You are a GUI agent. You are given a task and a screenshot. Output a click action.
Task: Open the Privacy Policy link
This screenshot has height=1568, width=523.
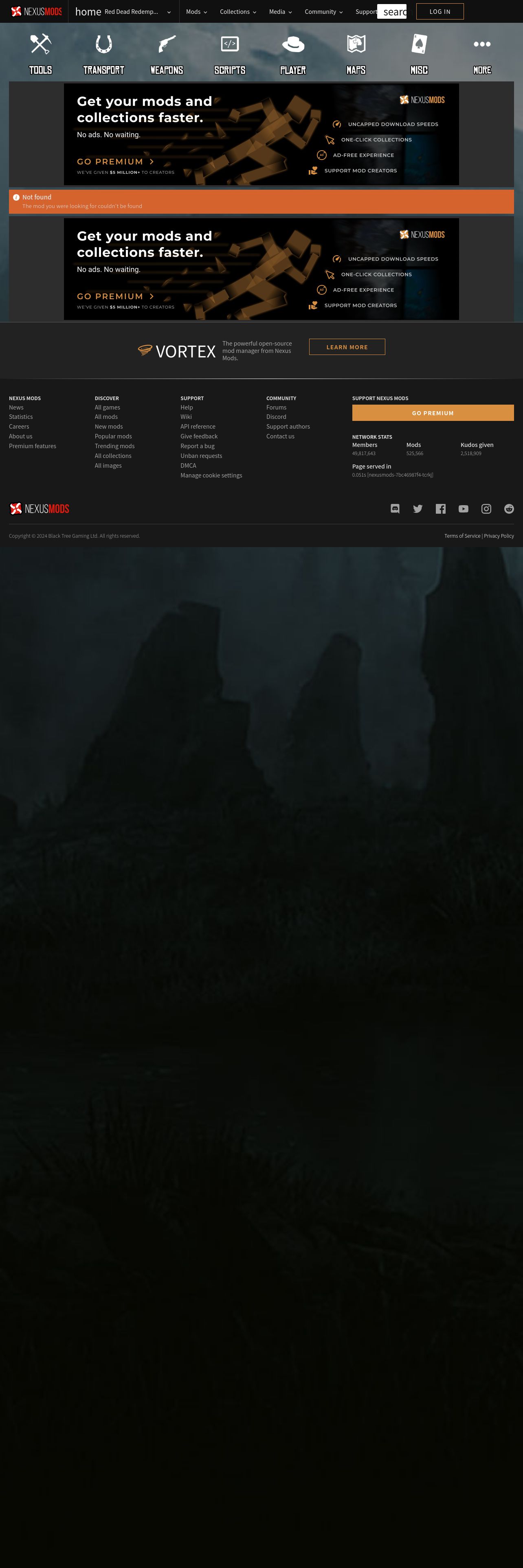pos(499,536)
